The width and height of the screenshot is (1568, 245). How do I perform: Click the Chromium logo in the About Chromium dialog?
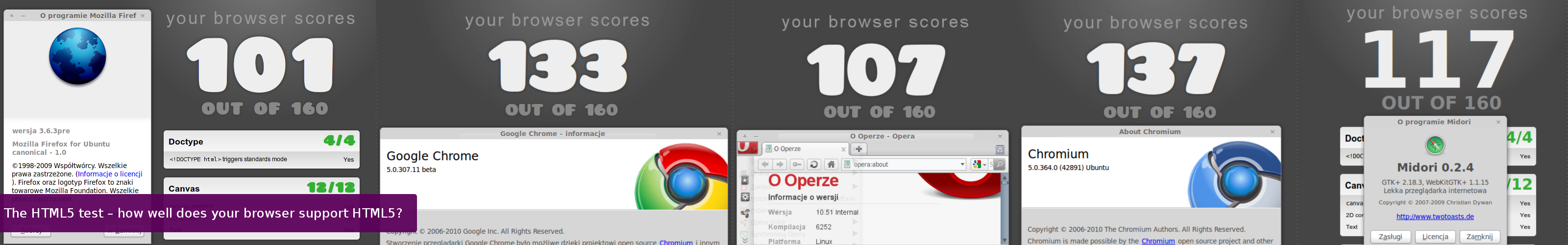tap(1234, 175)
